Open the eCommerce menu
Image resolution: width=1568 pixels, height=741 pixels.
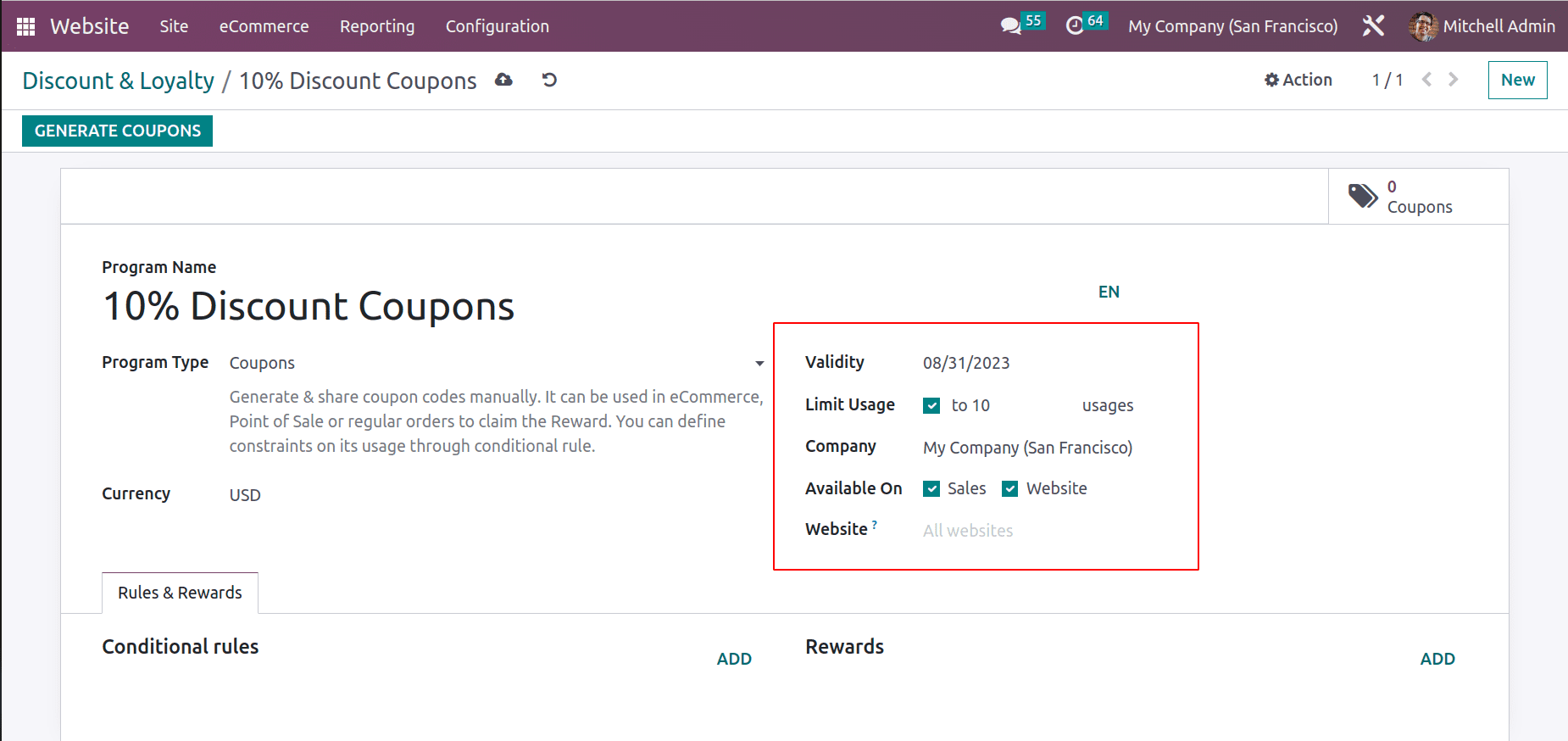point(264,26)
